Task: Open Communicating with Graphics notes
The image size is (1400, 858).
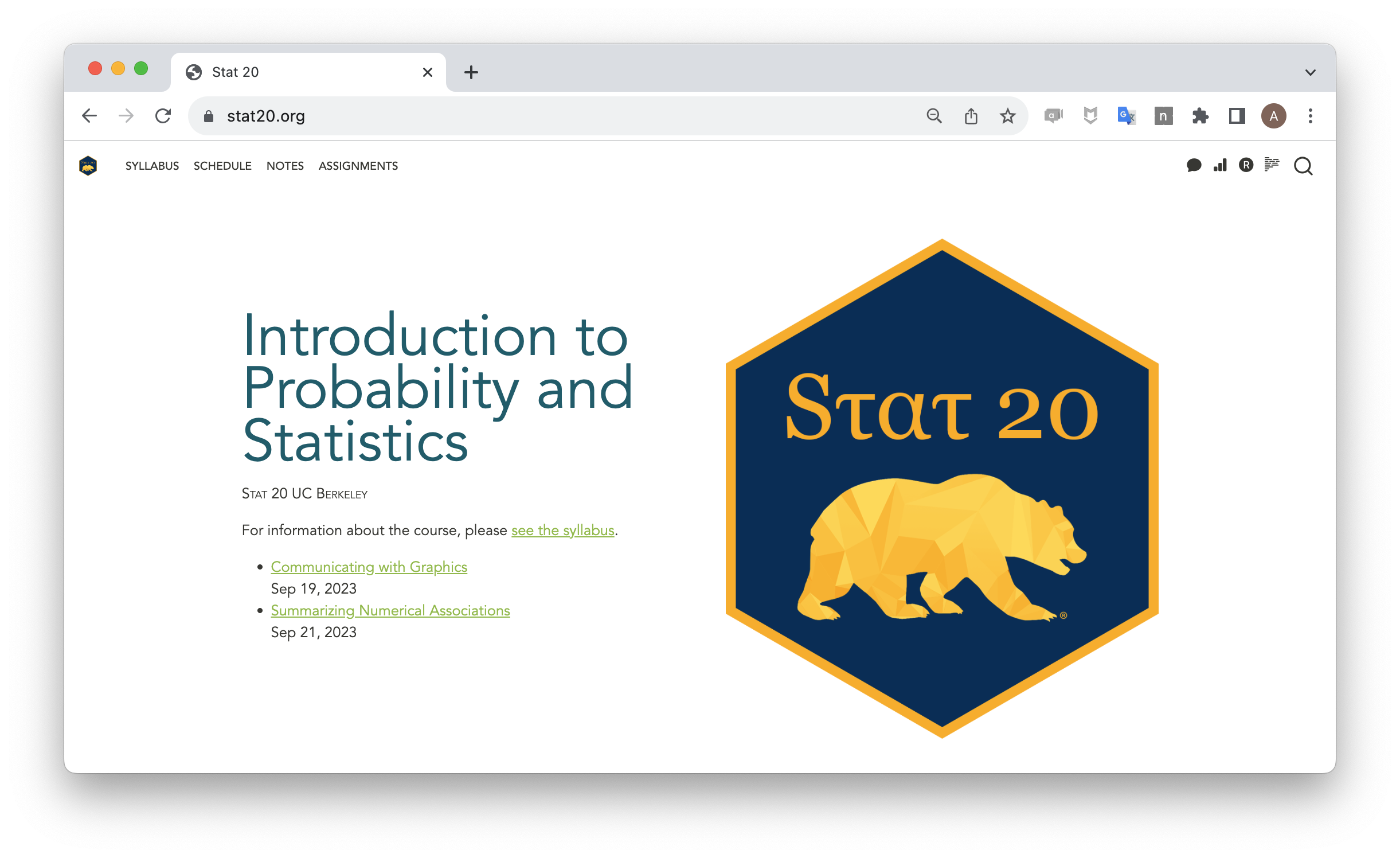Action: (x=369, y=567)
